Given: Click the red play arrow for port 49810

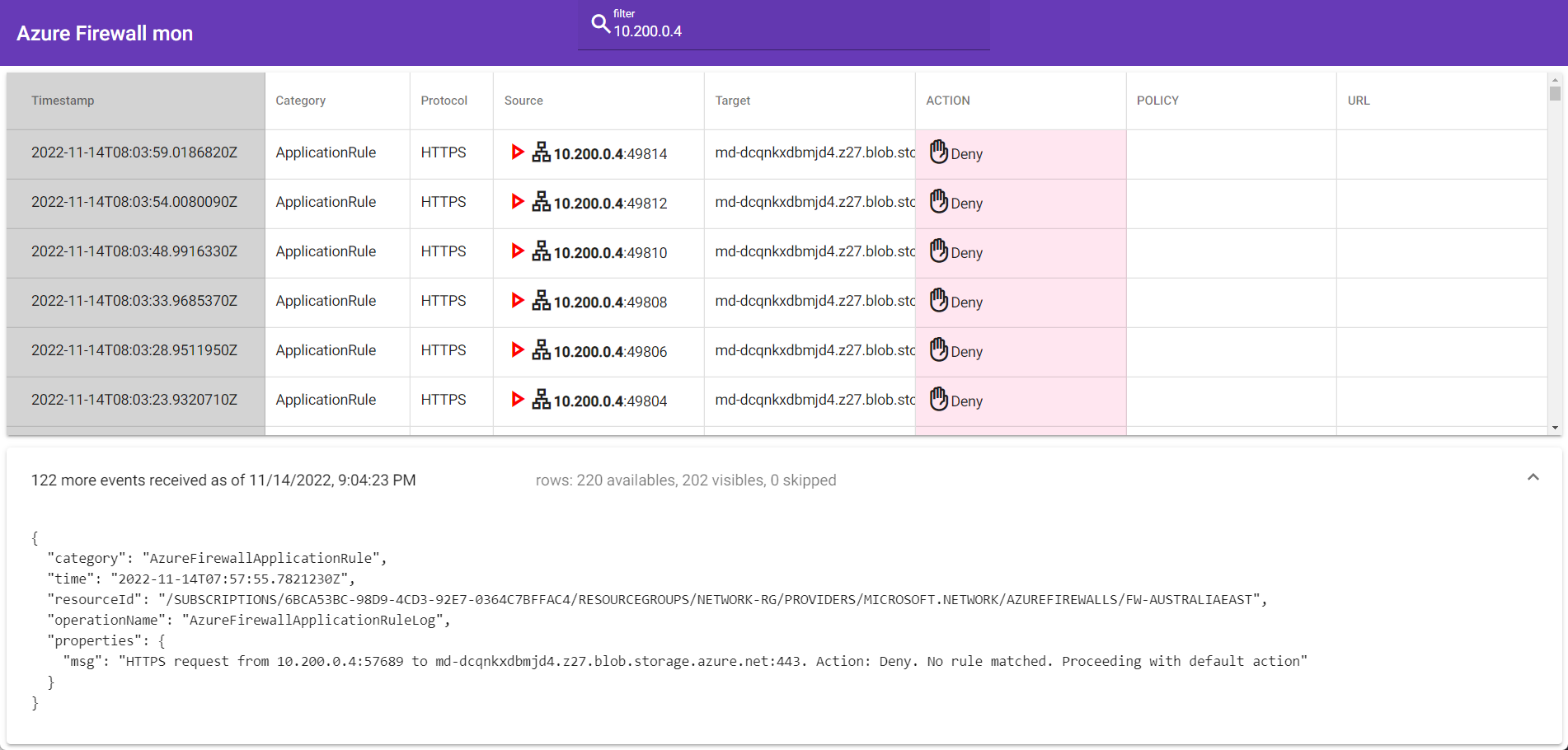Looking at the screenshot, I should point(518,251).
